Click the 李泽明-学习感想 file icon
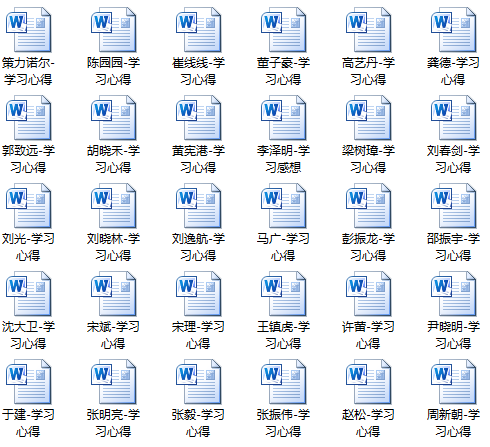The width and height of the screenshot is (490, 447). [x=283, y=118]
